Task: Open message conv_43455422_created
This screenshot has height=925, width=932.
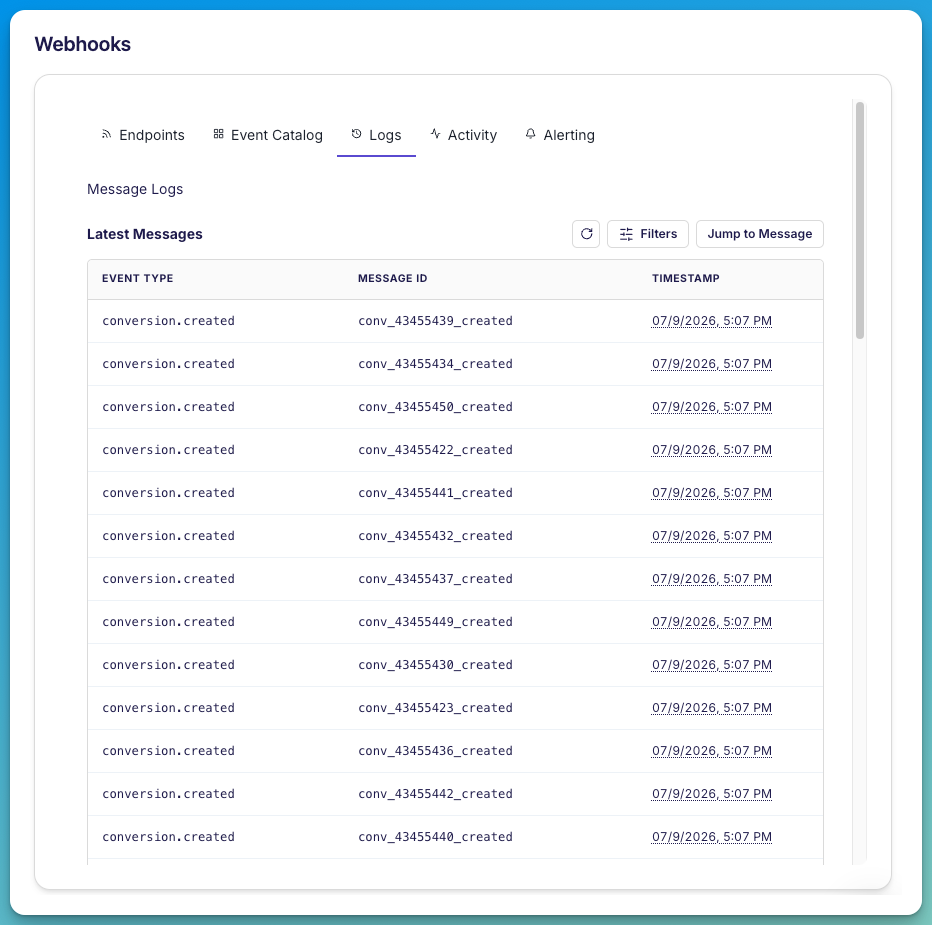Action: [x=435, y=450]
